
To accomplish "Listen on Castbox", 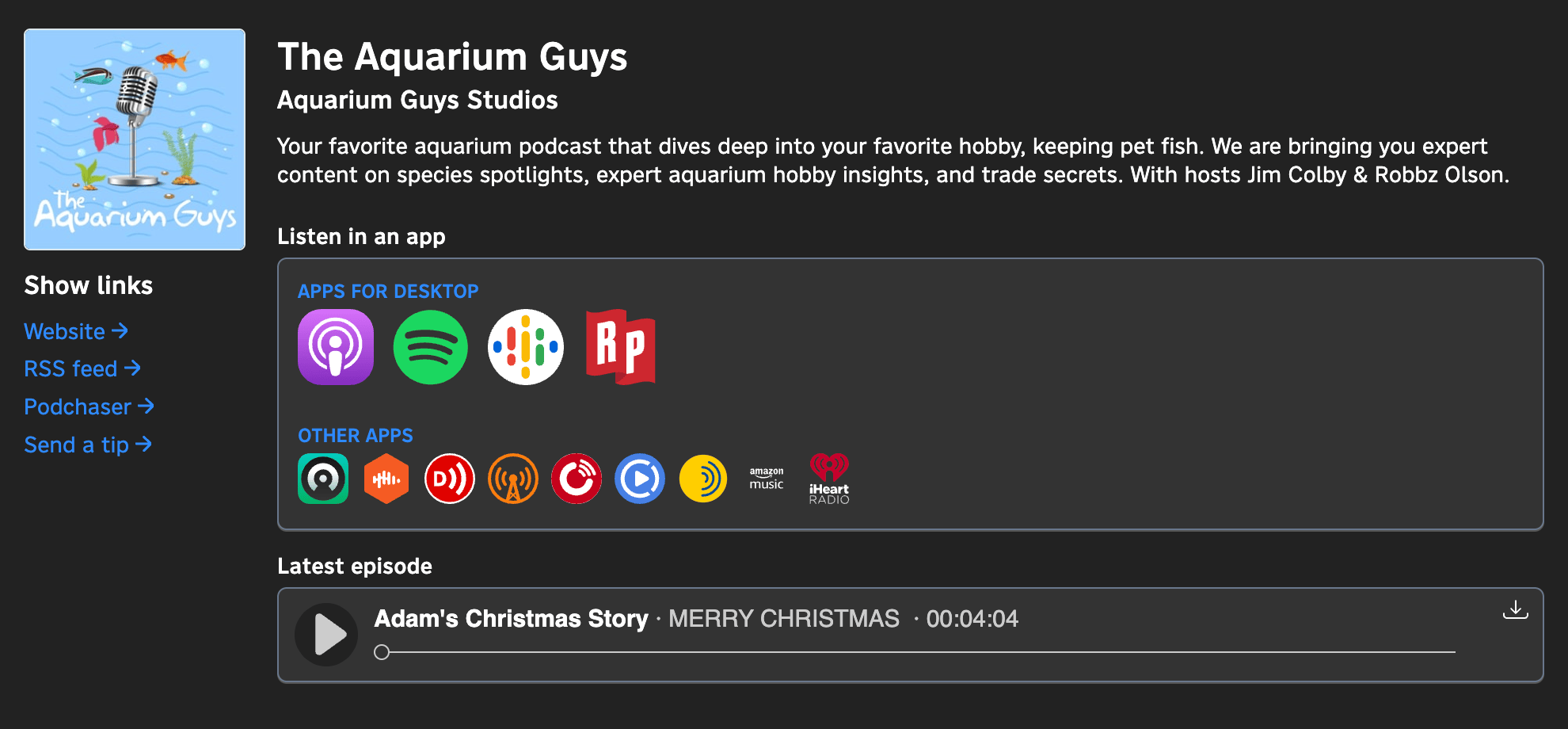I will [x=386, y=479].
